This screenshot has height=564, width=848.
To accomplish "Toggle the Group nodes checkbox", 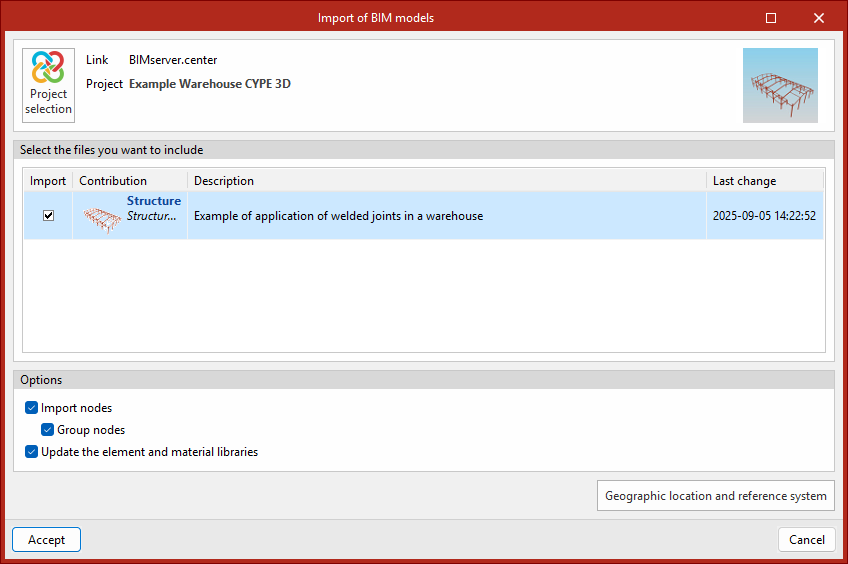I will pyautogui.click(x=48, y=430).
